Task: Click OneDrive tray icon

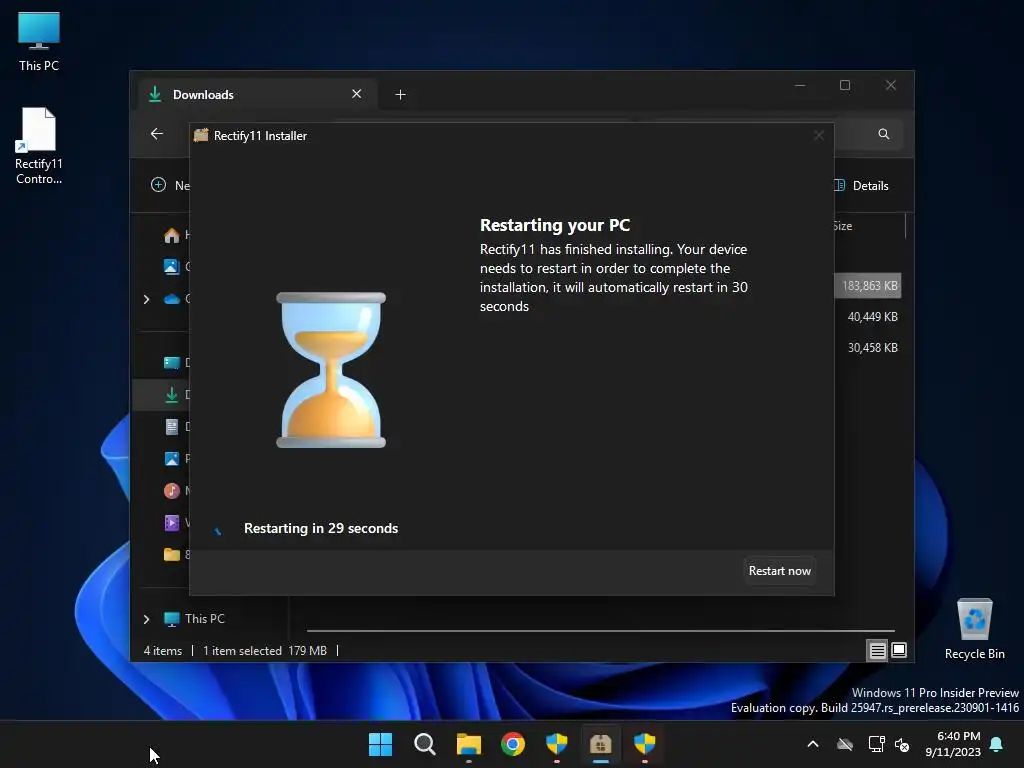Action: tap(845, 744)
